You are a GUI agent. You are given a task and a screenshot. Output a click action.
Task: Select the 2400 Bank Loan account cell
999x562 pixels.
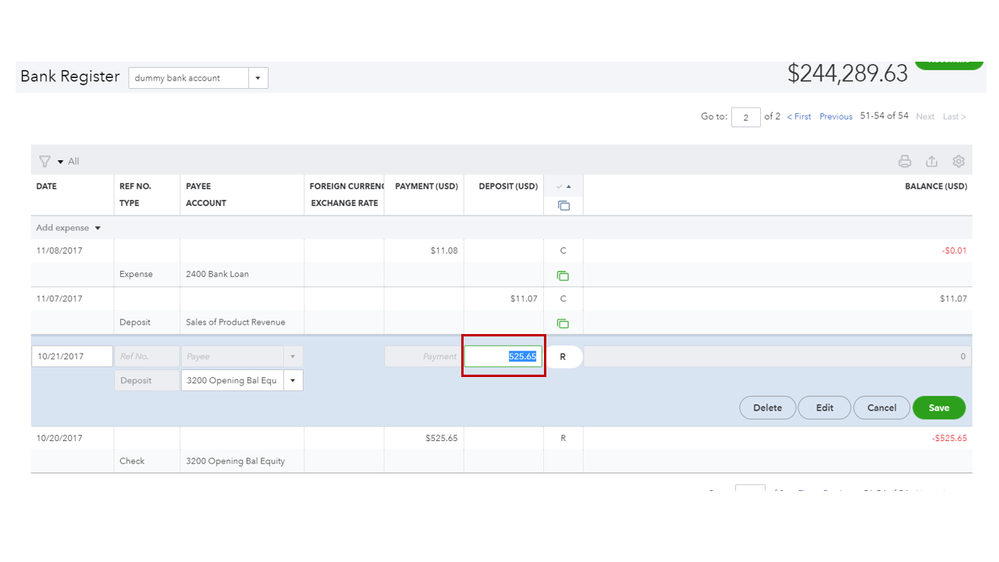pyautogui.click(x=217, y=274)
